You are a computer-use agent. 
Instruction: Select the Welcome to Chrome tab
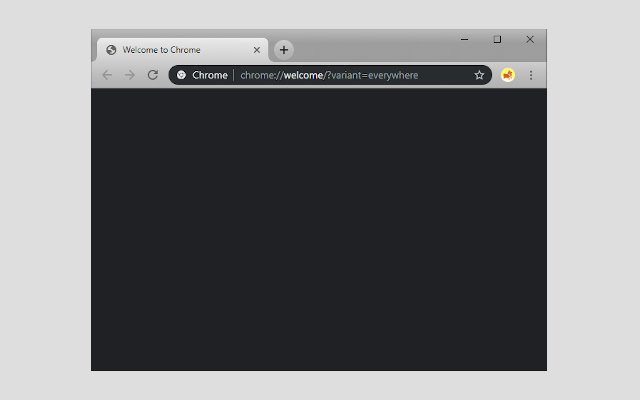[x=182, y=50]
